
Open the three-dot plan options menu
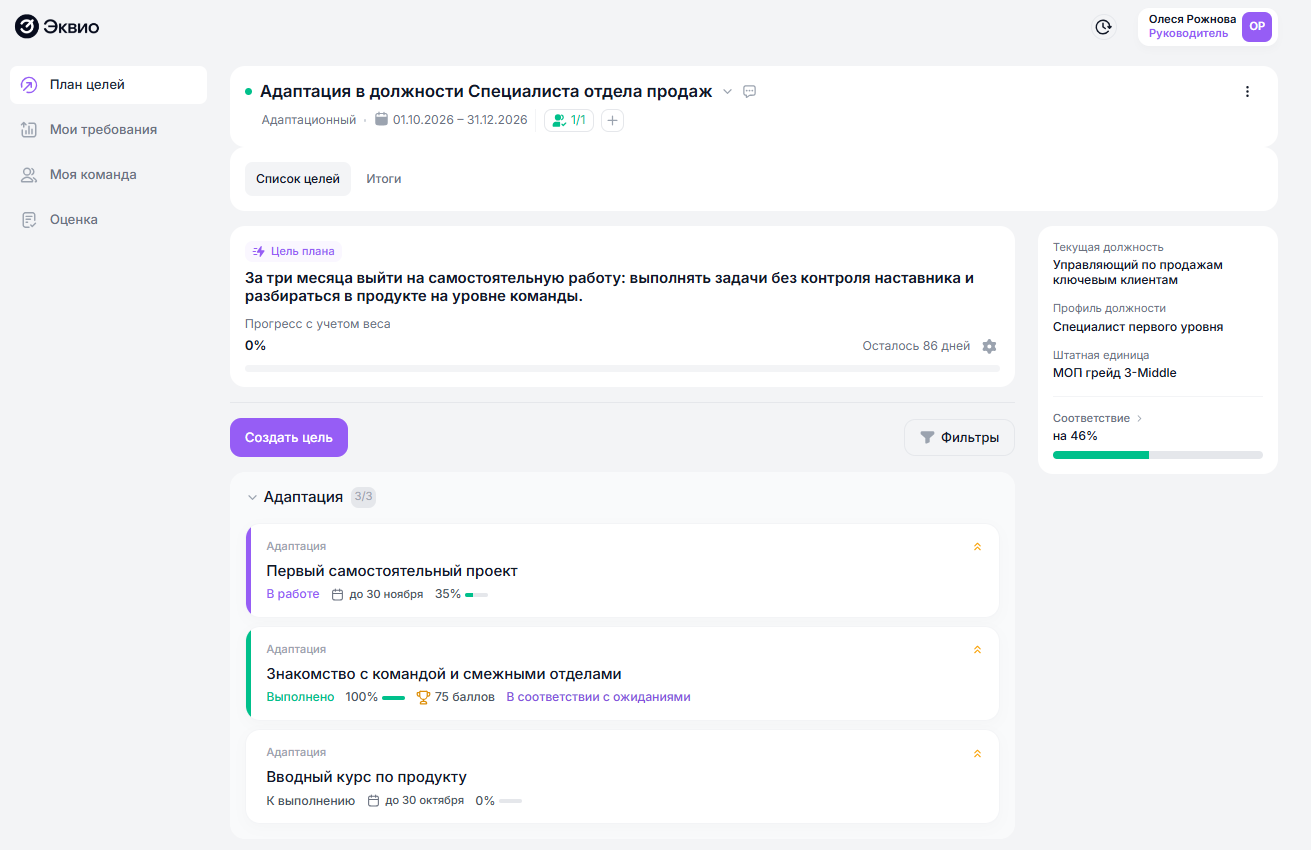tap(1247, 92)
